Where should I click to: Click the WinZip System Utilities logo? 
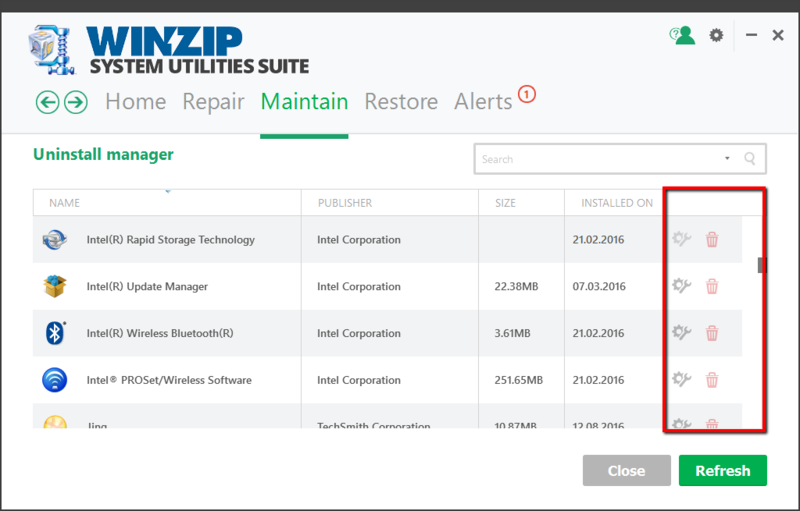coord(168,50)
